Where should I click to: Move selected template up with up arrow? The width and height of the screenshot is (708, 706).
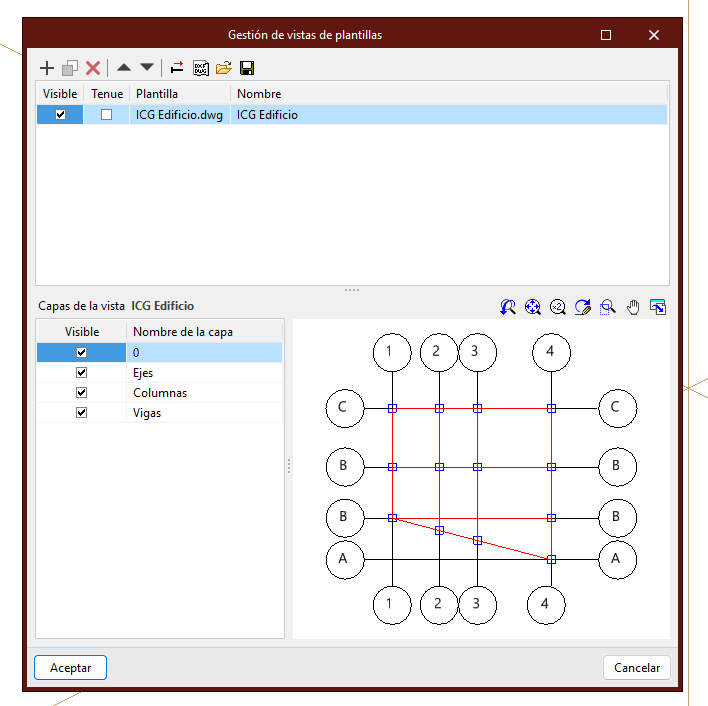coord(124,68)
